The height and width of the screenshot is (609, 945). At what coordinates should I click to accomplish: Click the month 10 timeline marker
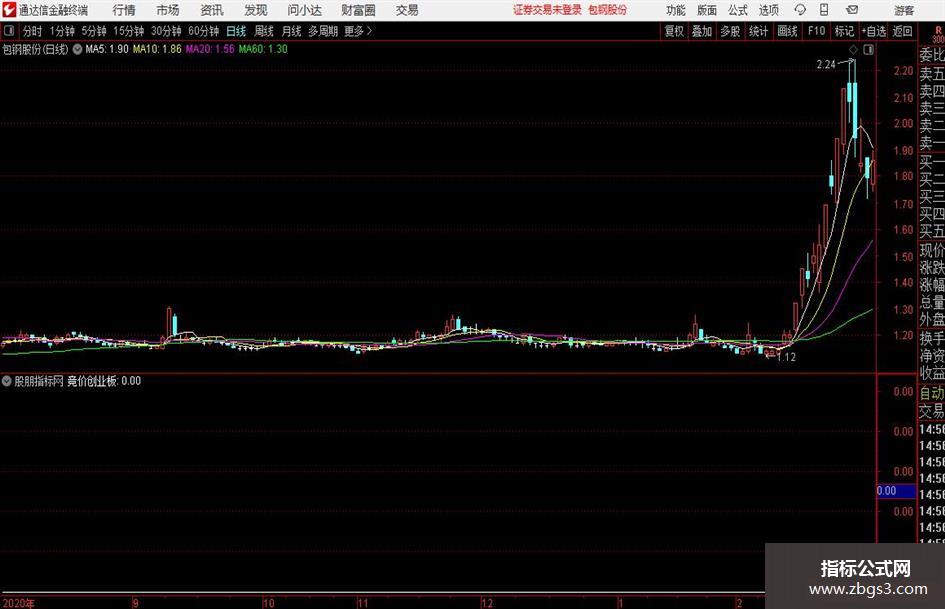[268, 602]
